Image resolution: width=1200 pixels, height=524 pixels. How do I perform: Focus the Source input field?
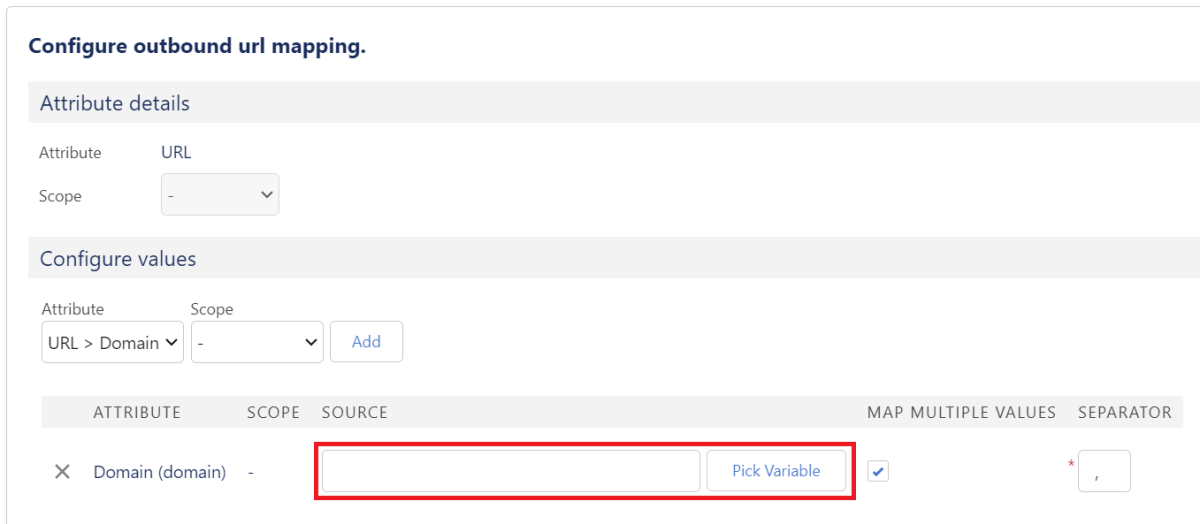coord(511,471)
